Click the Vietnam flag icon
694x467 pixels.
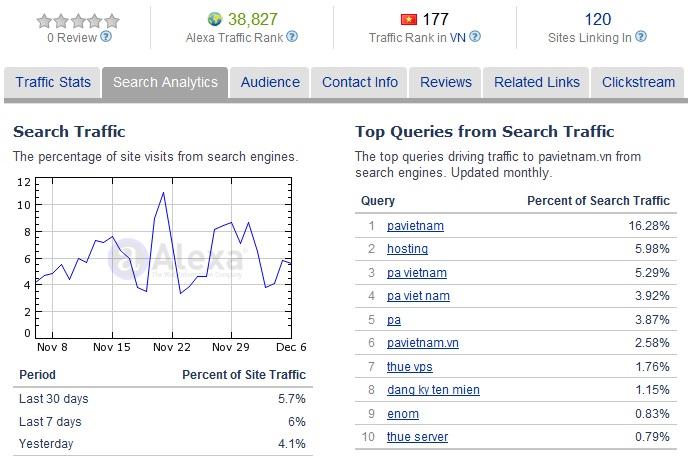[x=409, y=19]
